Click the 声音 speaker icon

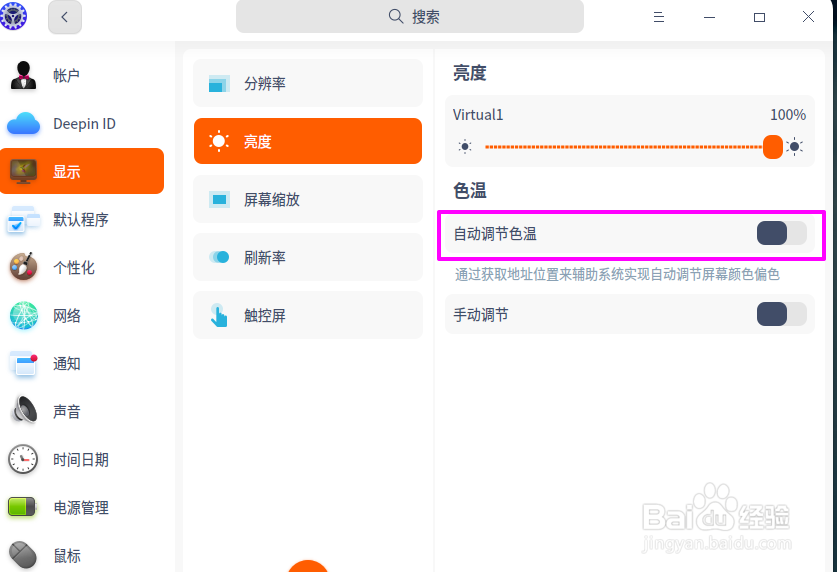24,411
